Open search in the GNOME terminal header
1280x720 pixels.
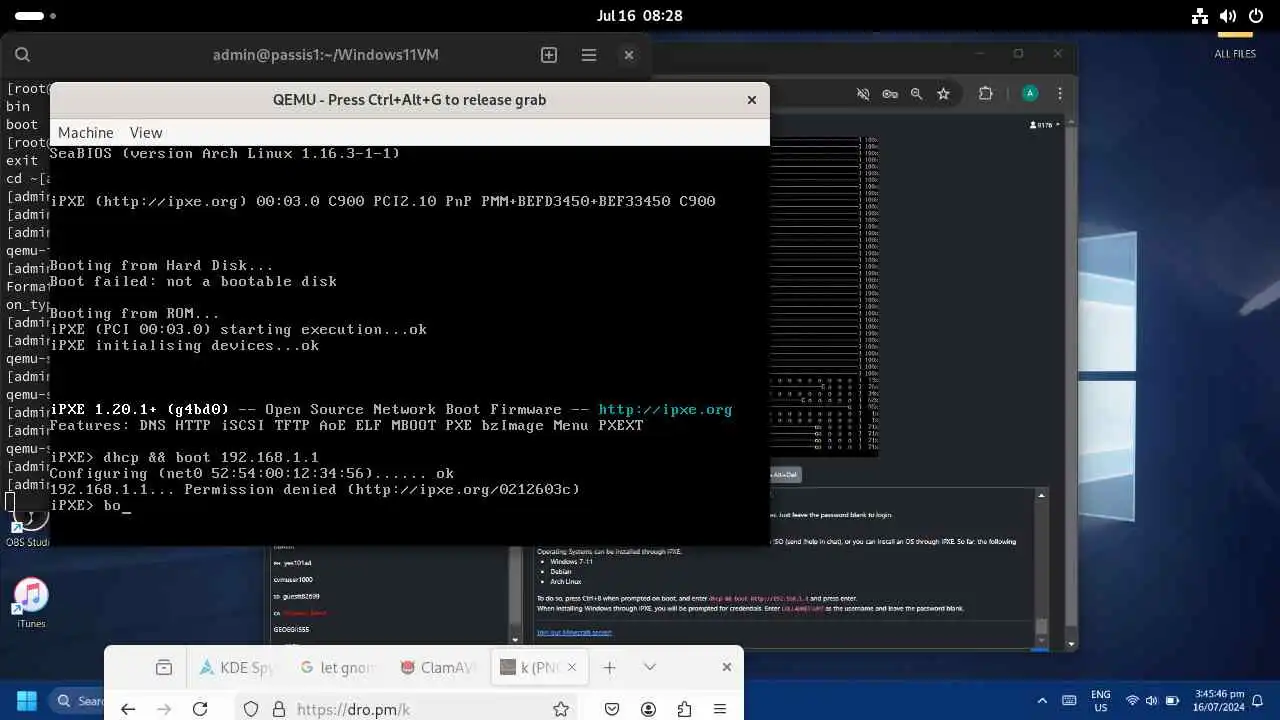[22, 55]
